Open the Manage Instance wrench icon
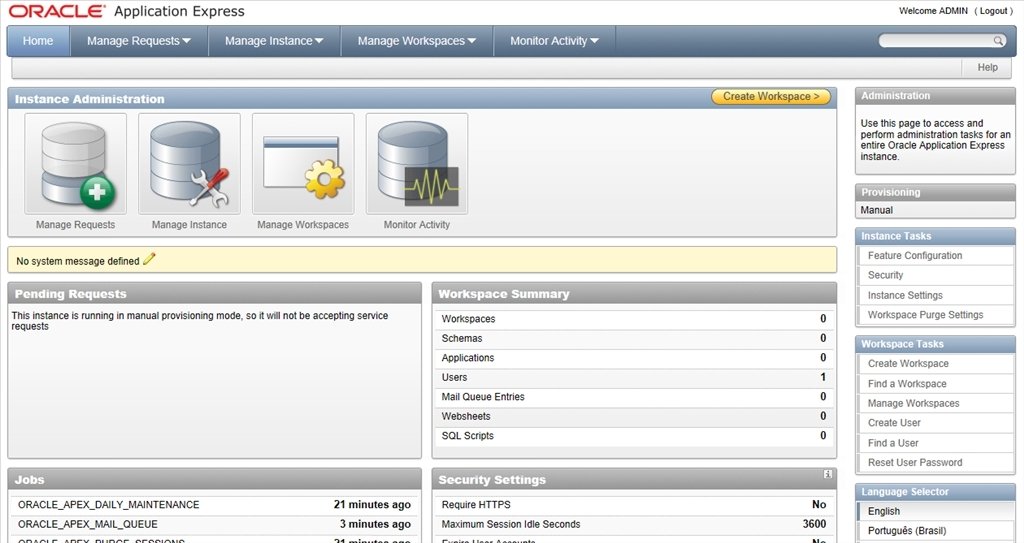This screenshot has height=543, width=1024. click(x=189, y=163)
